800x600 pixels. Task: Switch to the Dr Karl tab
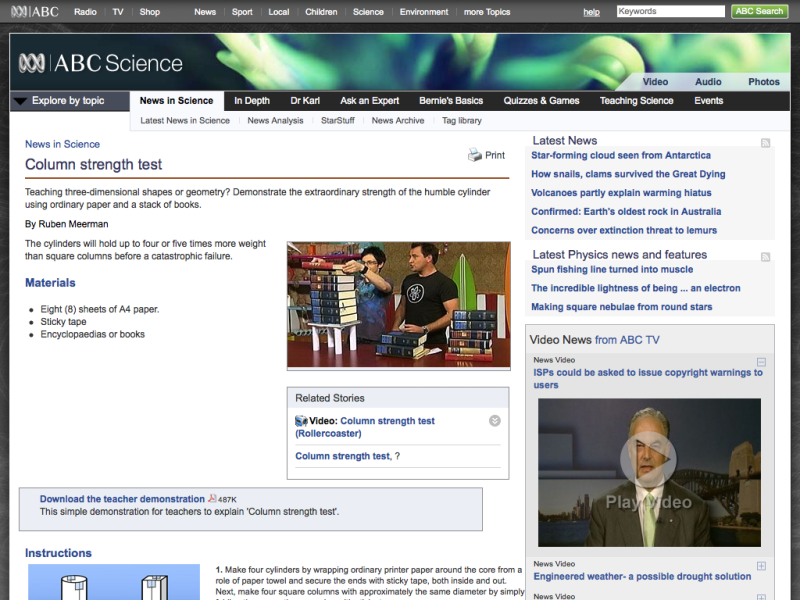point(304,101)
